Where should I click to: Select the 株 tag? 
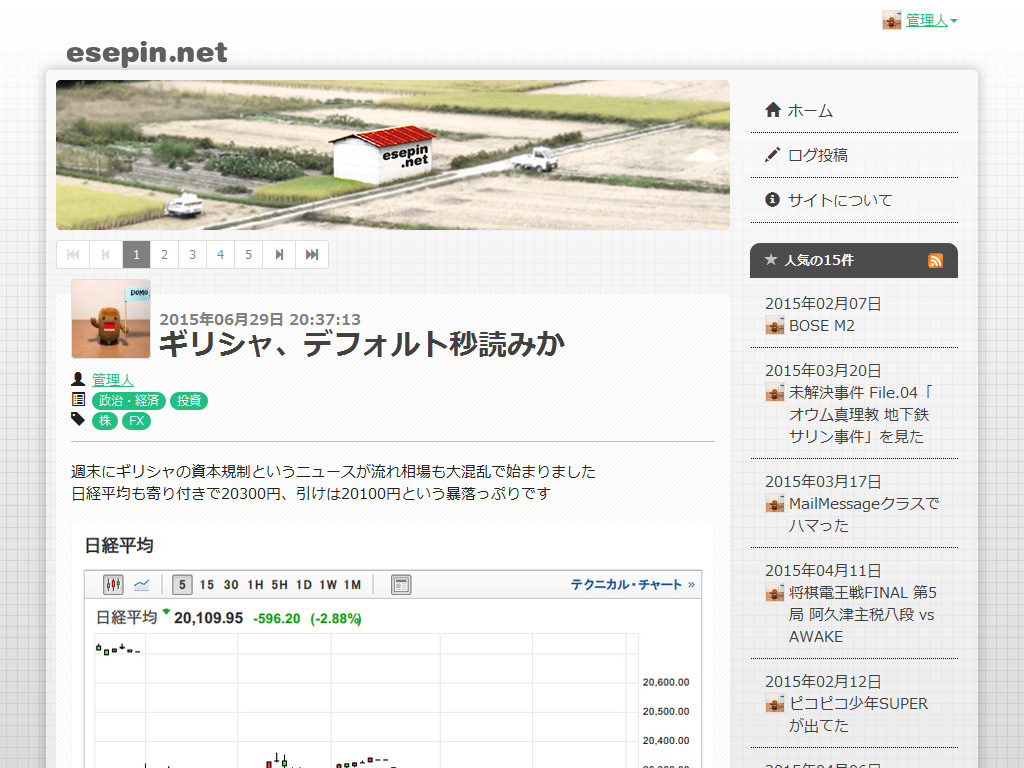(x=104, y=421)
